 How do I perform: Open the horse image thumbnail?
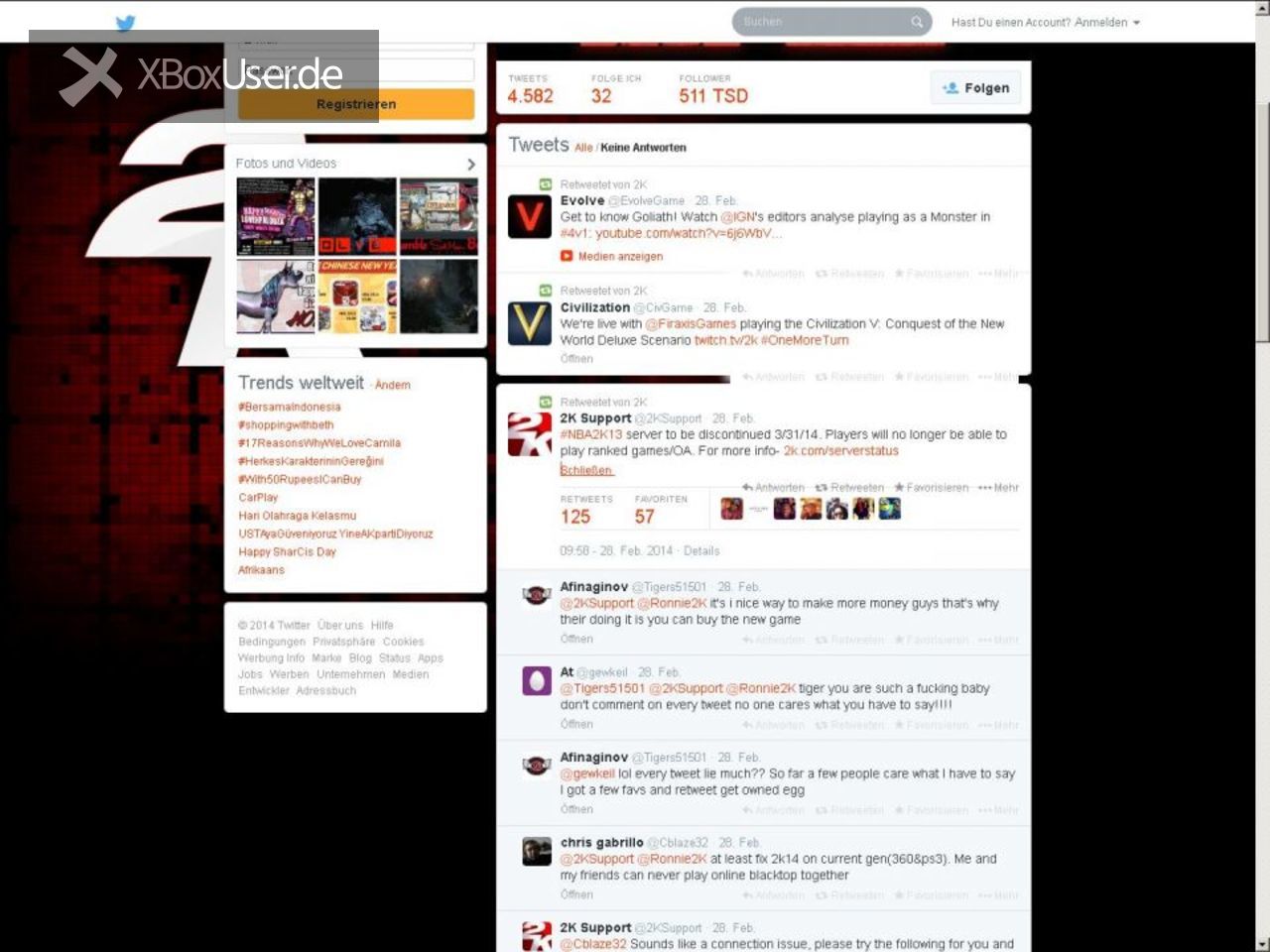pos(276,297)
